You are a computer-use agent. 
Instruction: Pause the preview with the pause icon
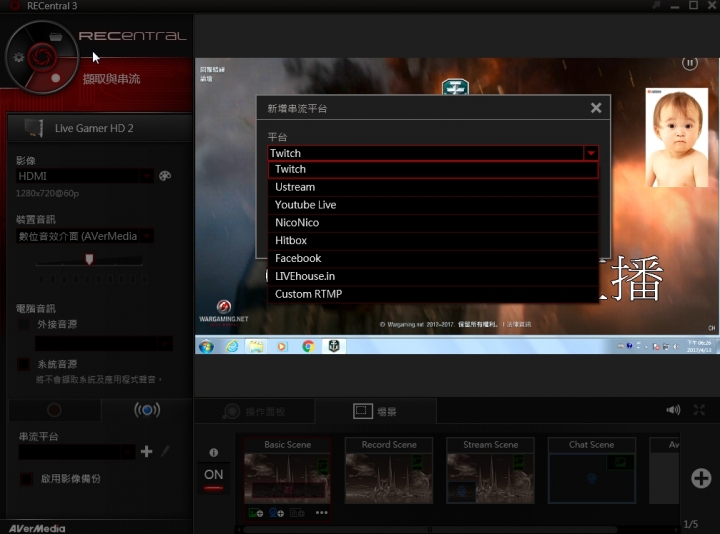pos(689,63)
